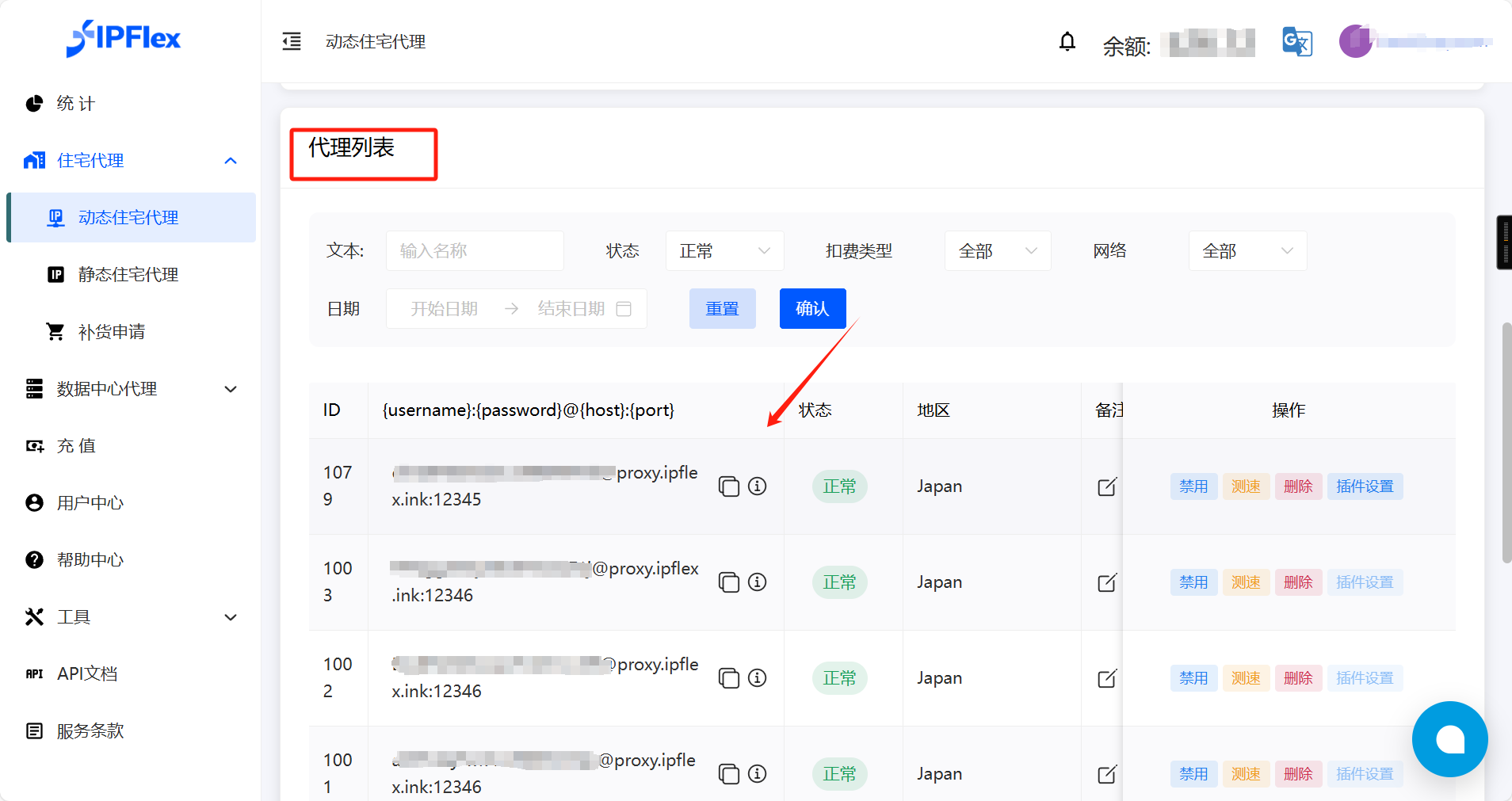Copy proxy string for ID 1002
1512x801 pixels.
tap(728, 678)
